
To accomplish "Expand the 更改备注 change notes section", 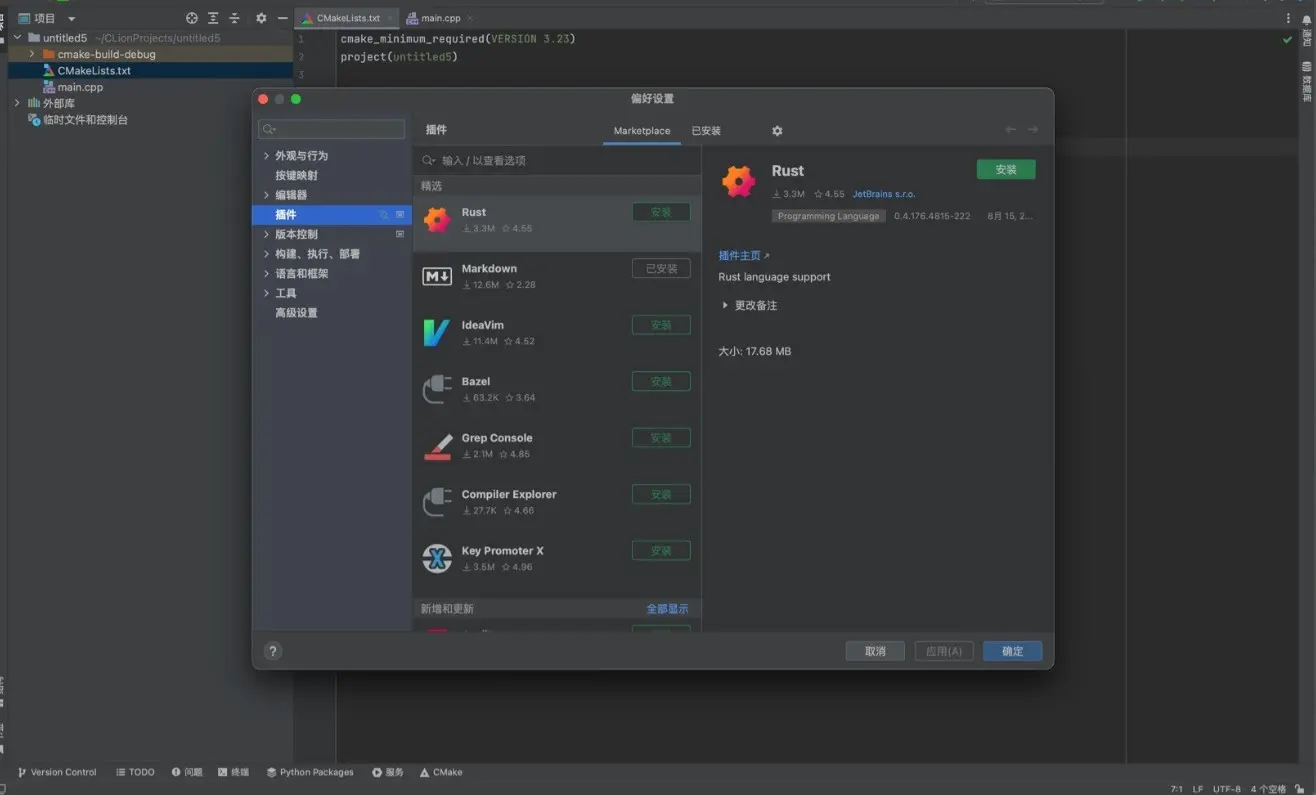I will coord(725,305).
